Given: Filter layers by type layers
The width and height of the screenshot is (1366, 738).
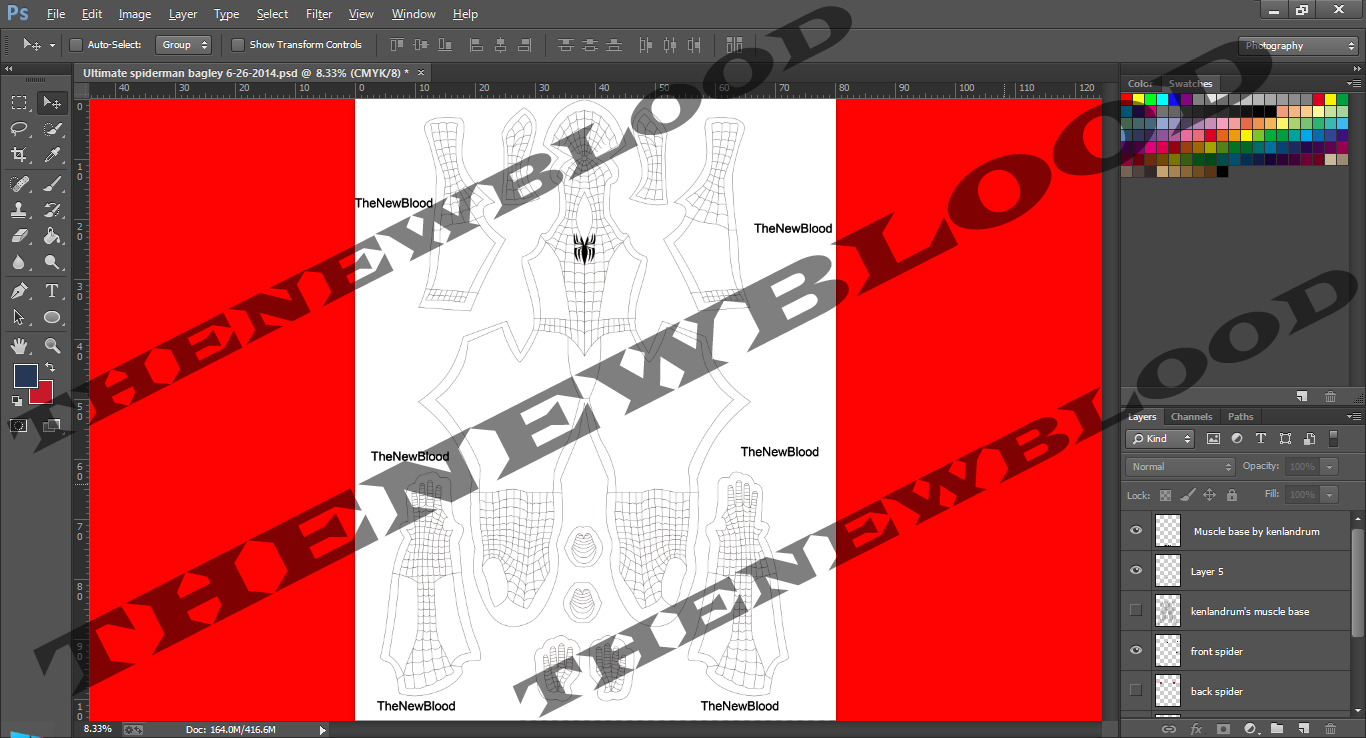Looking at the screenshot, I should click(x=1260, y=439).
